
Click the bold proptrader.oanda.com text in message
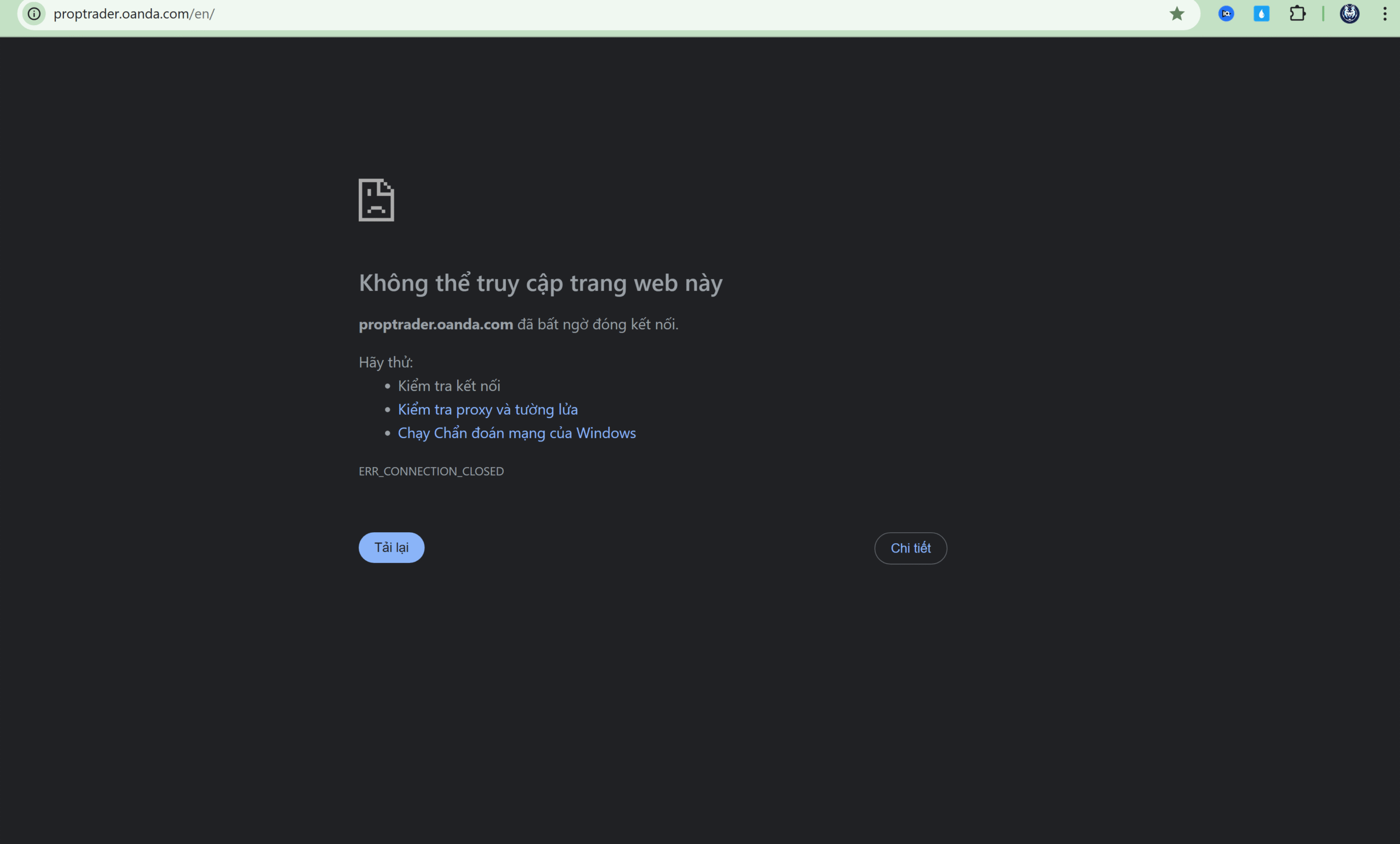pos(436,324)
